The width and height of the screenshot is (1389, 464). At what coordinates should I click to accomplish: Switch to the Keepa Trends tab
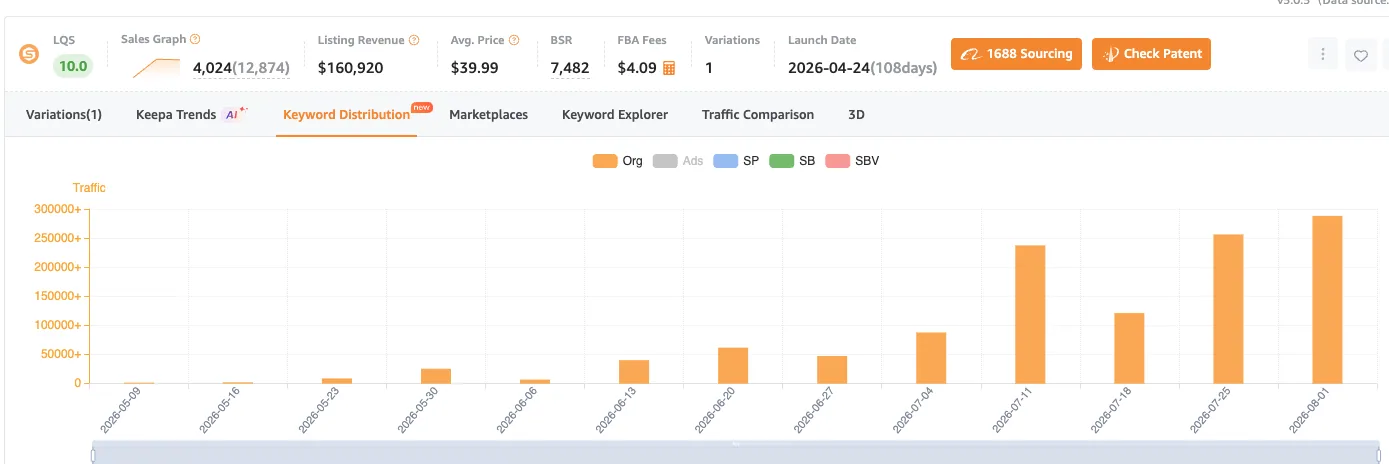pos(176,115)
